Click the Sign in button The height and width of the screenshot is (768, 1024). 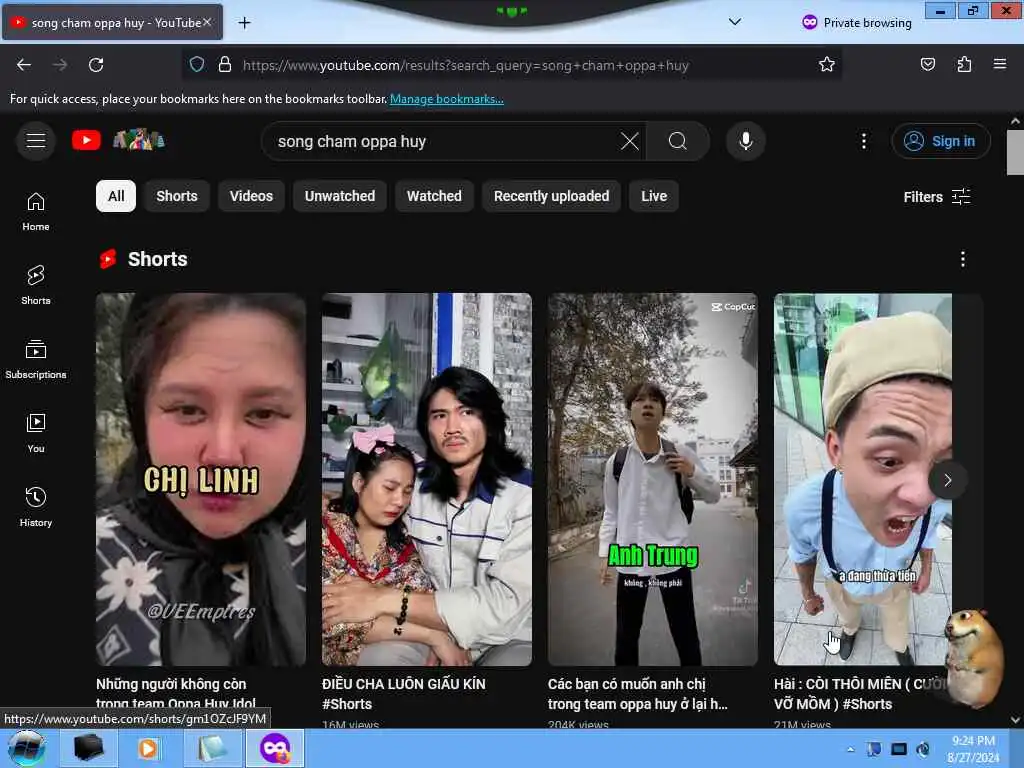pyautogui.click(x=940, y=141)
